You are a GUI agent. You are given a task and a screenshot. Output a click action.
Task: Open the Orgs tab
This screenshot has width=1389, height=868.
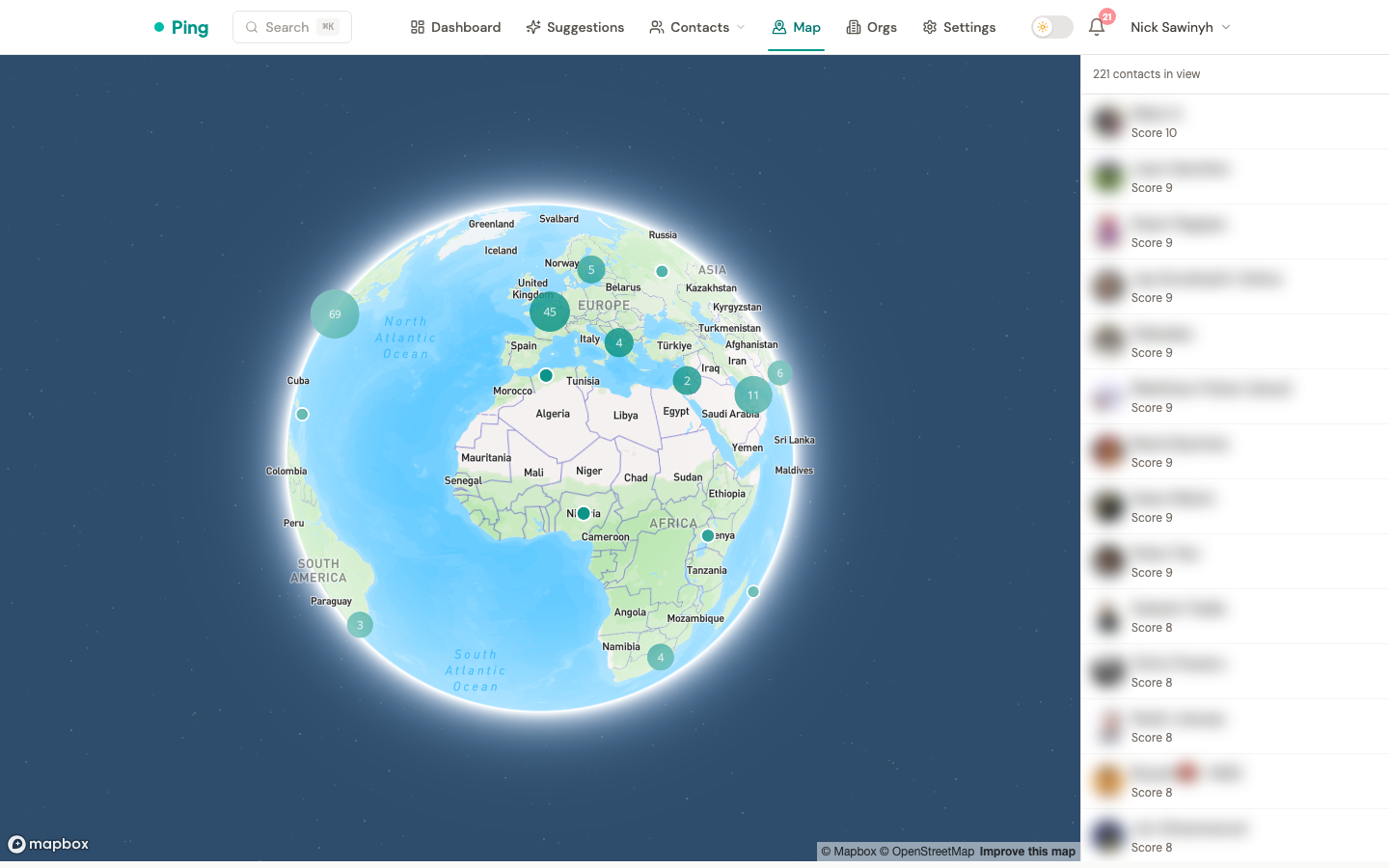(x=871, y=27)
